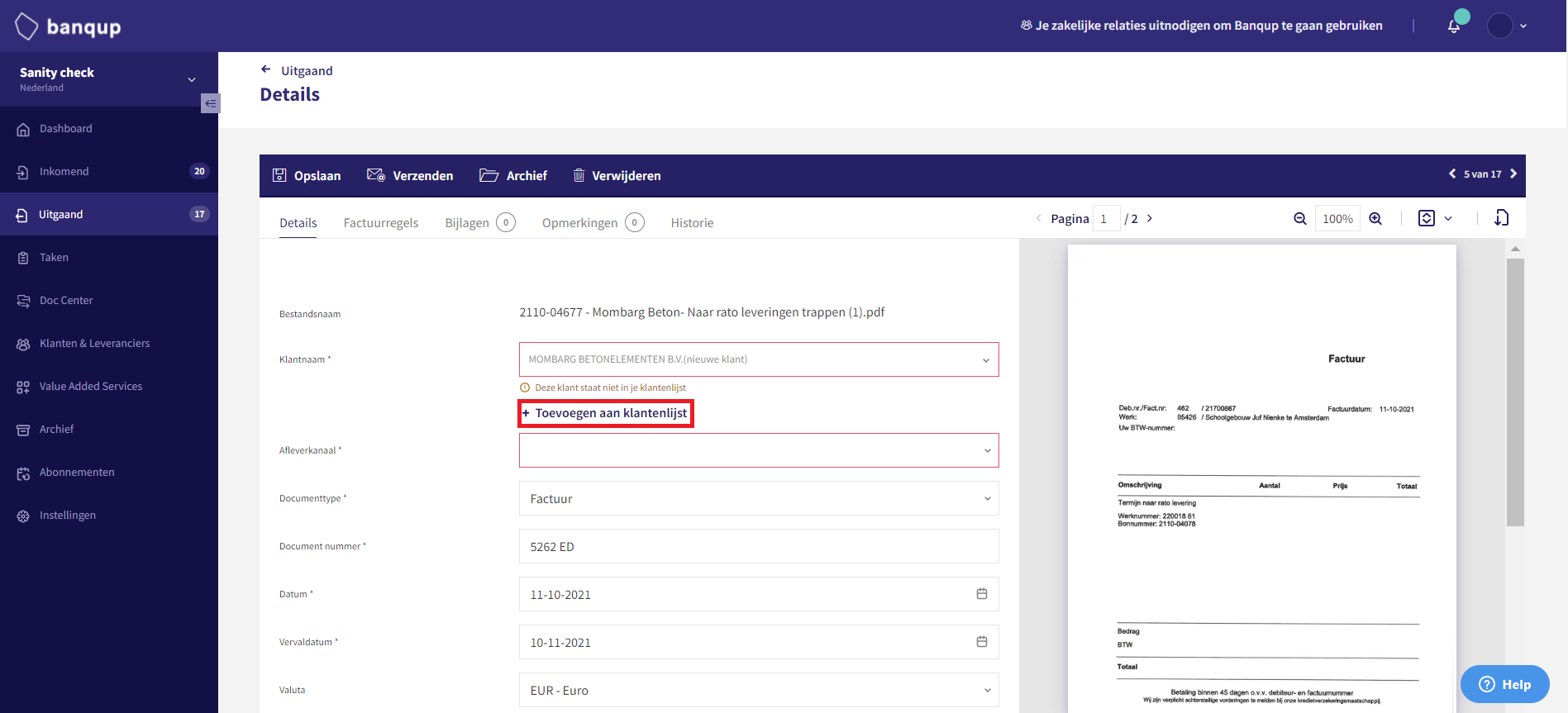Screen dimensions: 1568x713
Task: Switch to the Historie tab
Action: pos(692,222)
